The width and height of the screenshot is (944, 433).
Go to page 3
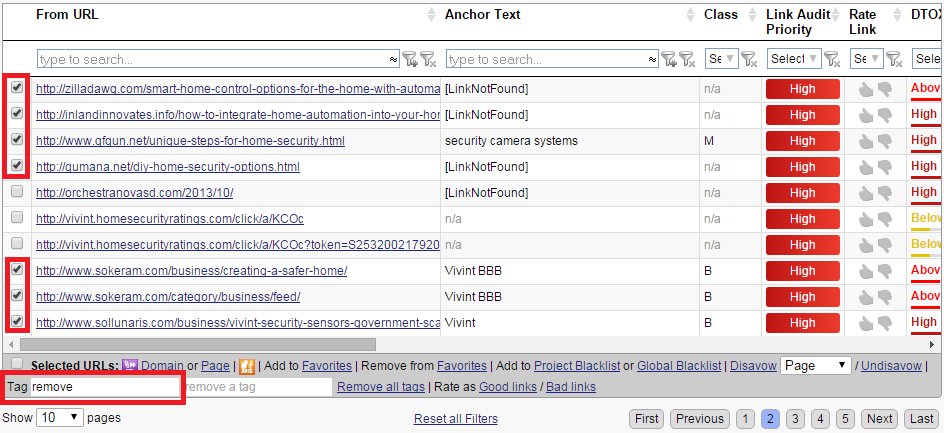[x=795, y=419]
